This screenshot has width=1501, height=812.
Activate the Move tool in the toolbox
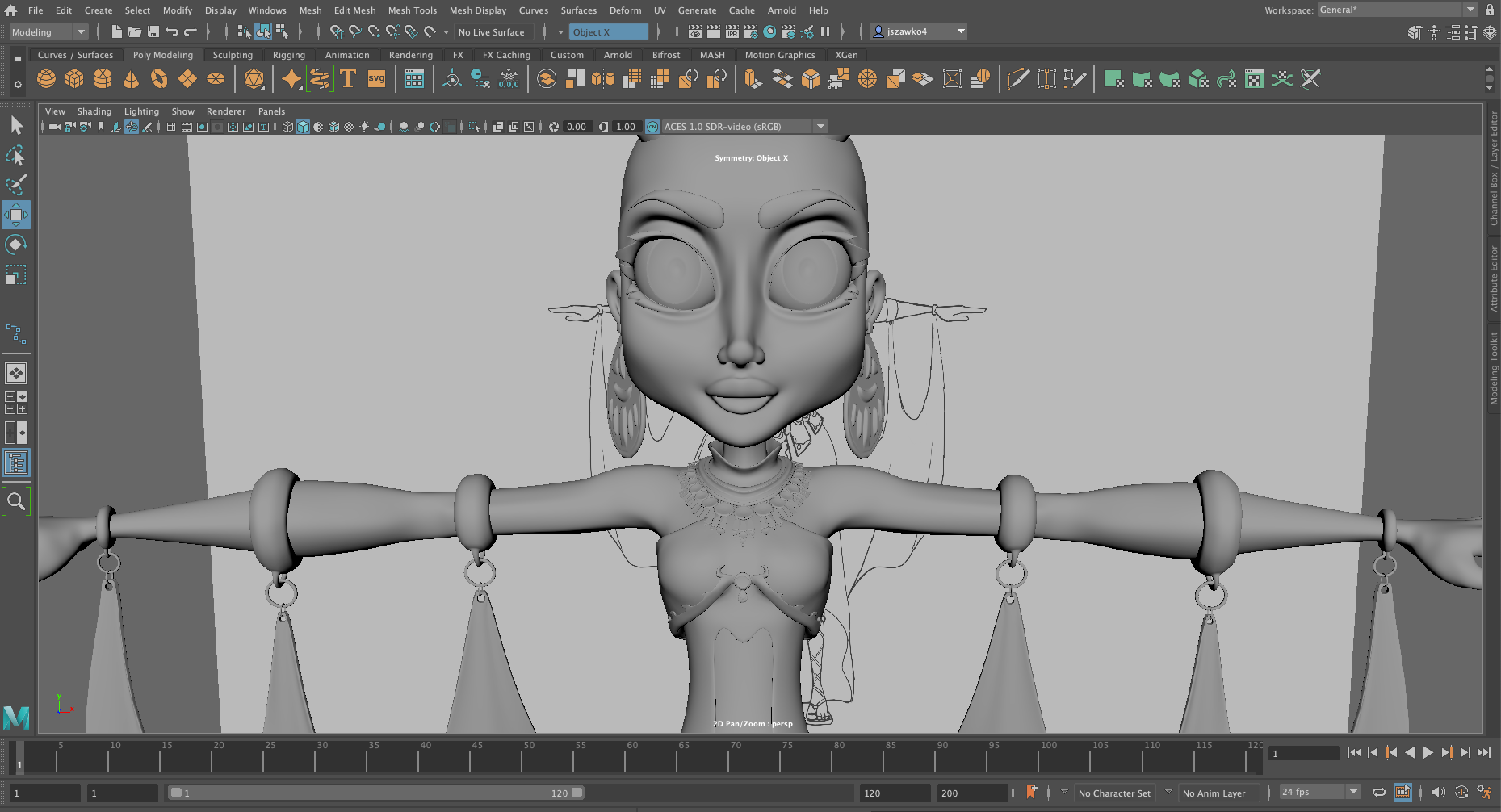(x=16, y=215)
